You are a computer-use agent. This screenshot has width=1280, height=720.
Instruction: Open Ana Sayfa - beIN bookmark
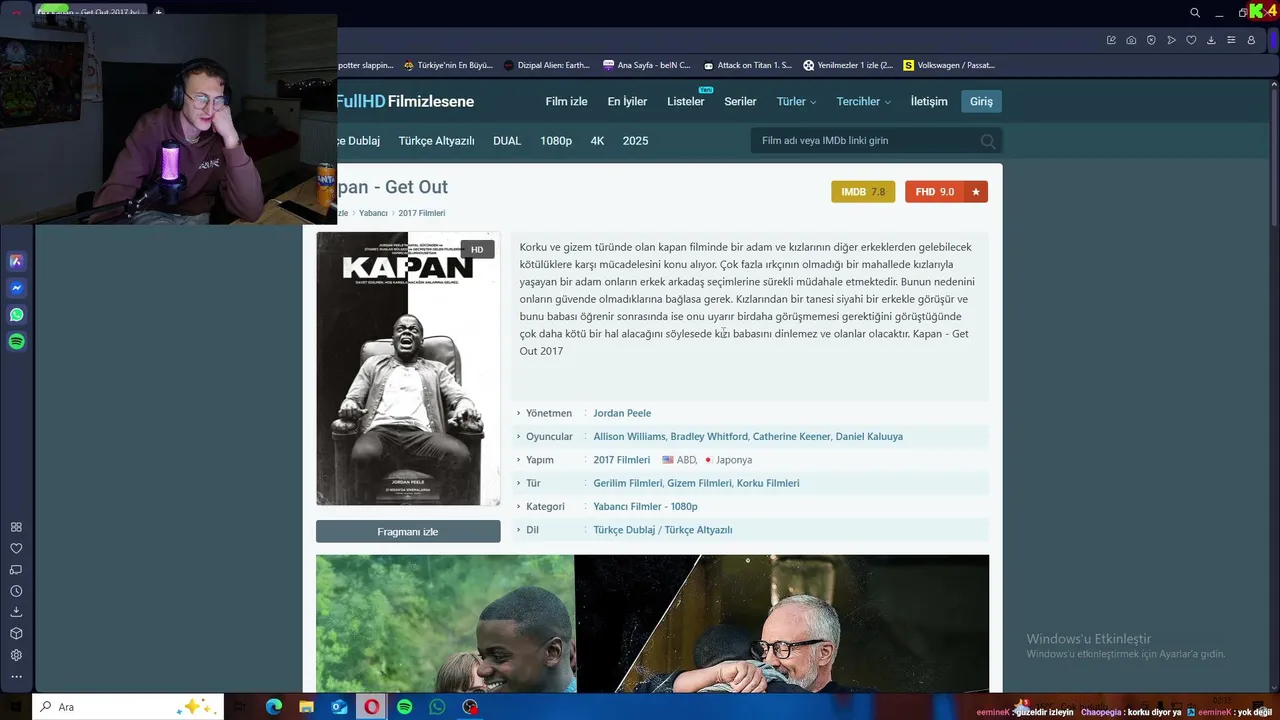[x=646, y=65]
